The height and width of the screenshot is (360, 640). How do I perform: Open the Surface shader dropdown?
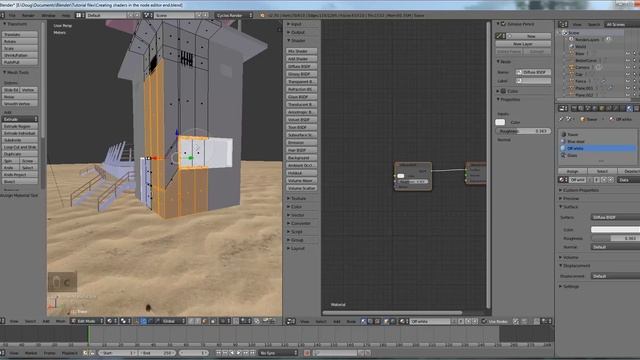point(616,218)
